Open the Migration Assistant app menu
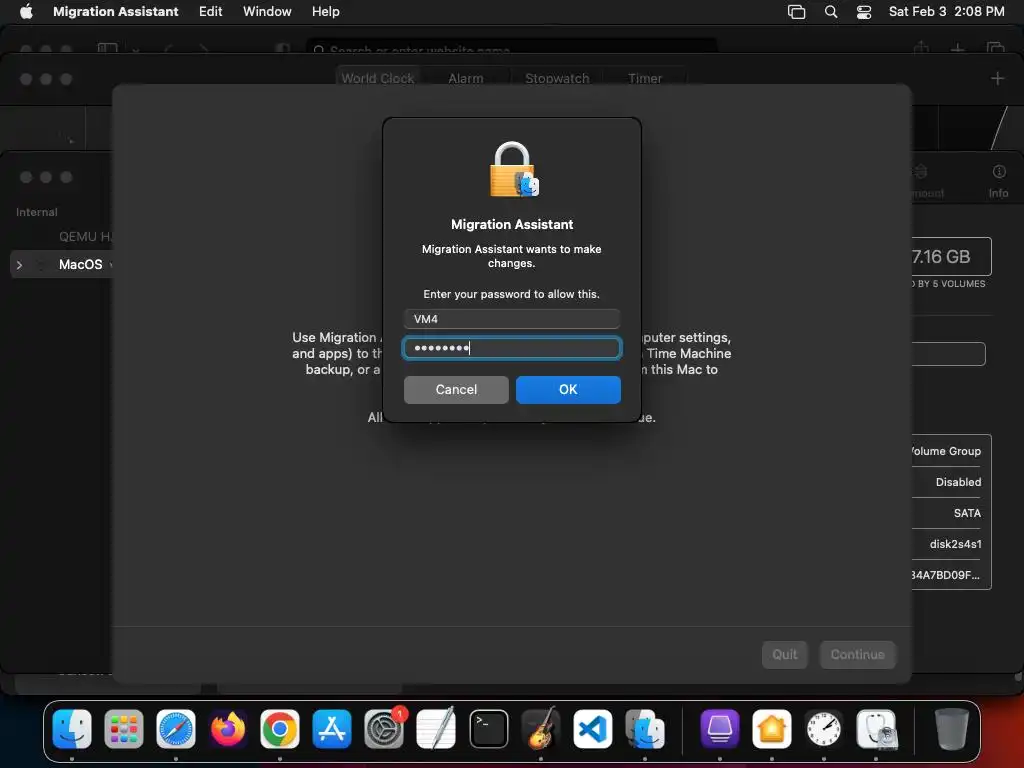The image size is (1024, 768). pos(116,11)
